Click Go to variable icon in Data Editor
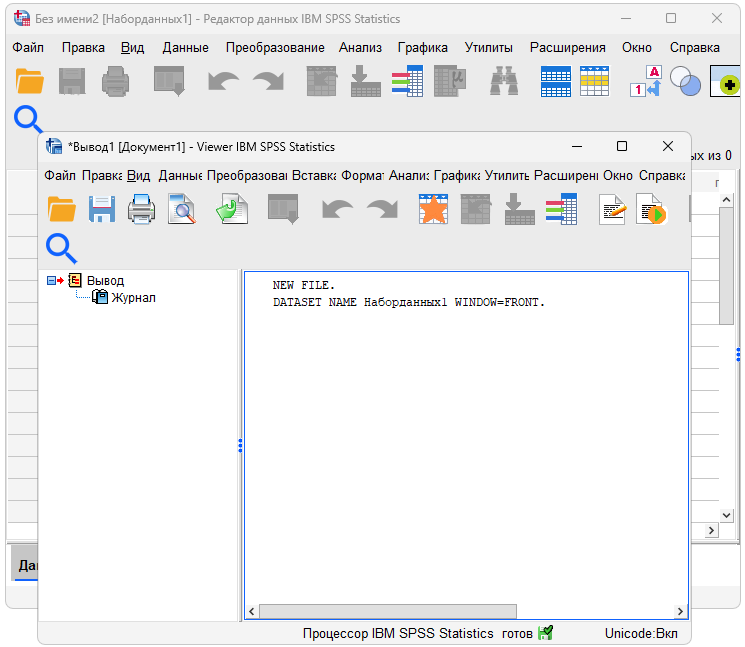This screenshot has height=647, width=745. point(365,81)
